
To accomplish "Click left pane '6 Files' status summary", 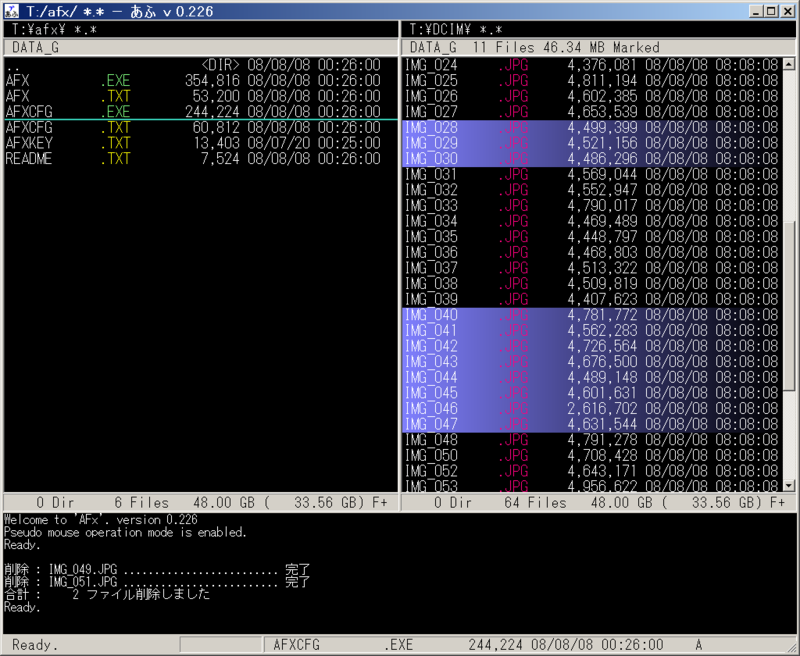I will point(141,503).
